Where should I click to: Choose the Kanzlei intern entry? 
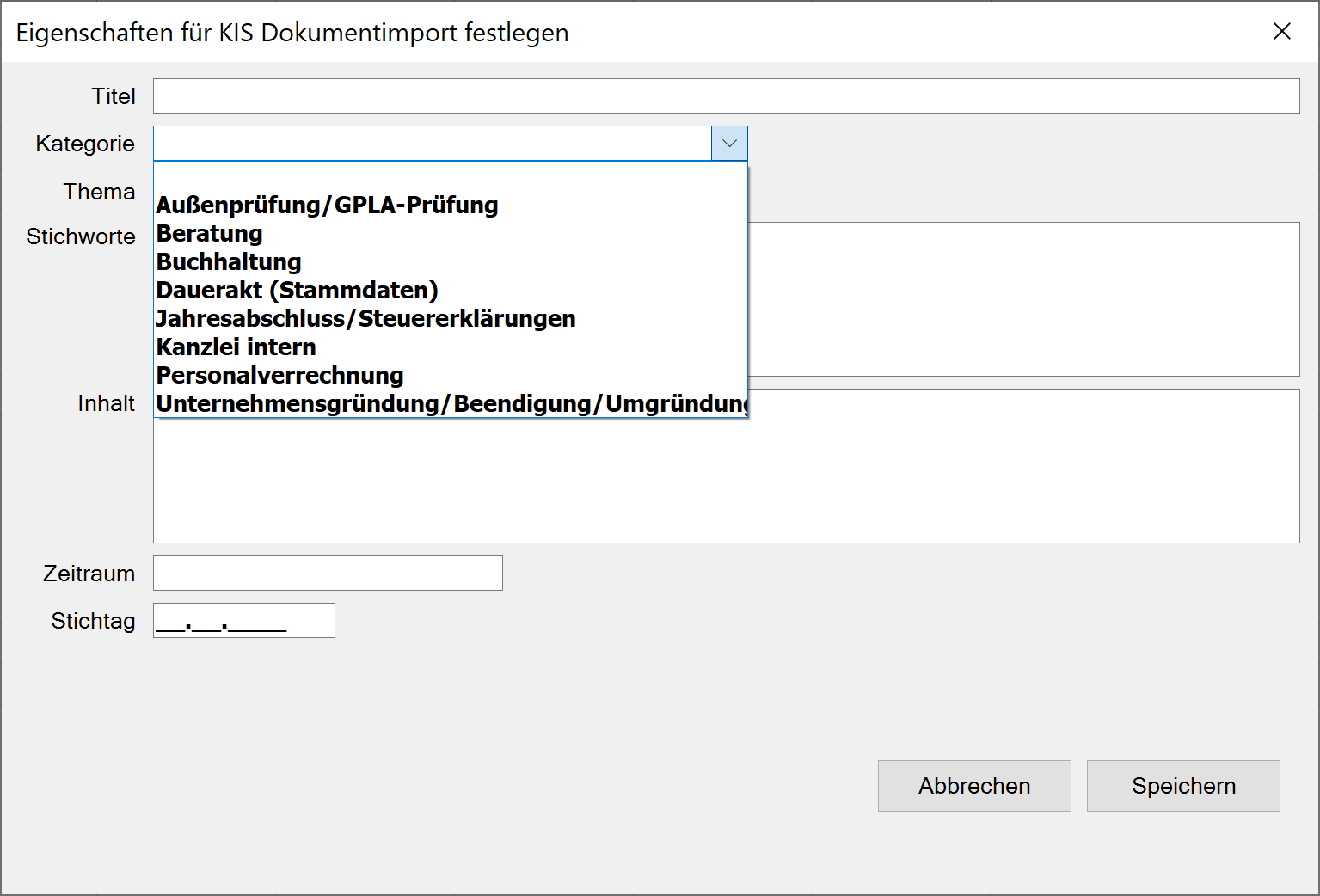pyautogui.click(x=235, y=347)
